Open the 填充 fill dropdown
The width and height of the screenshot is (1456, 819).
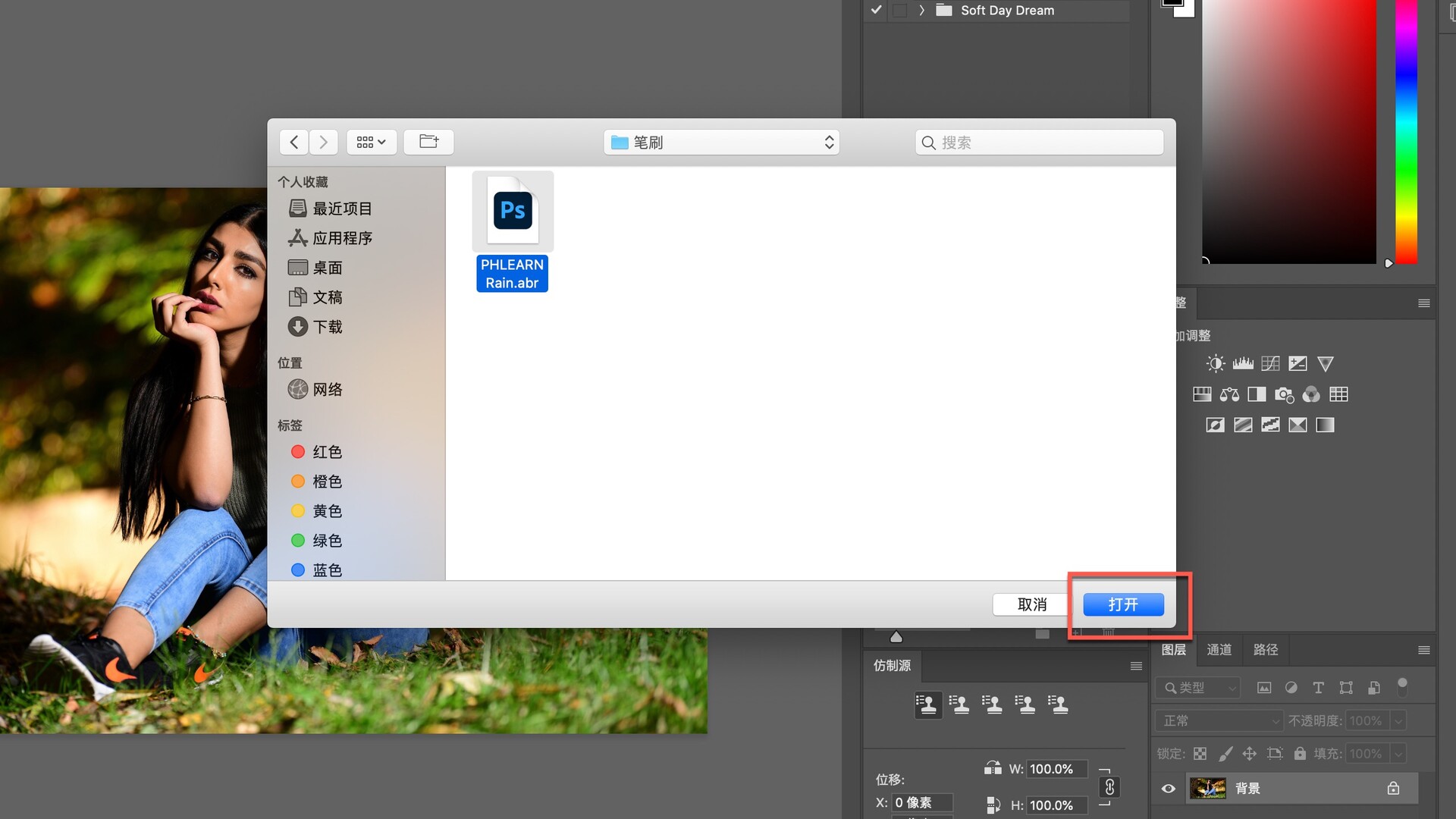pos(1399,754)
